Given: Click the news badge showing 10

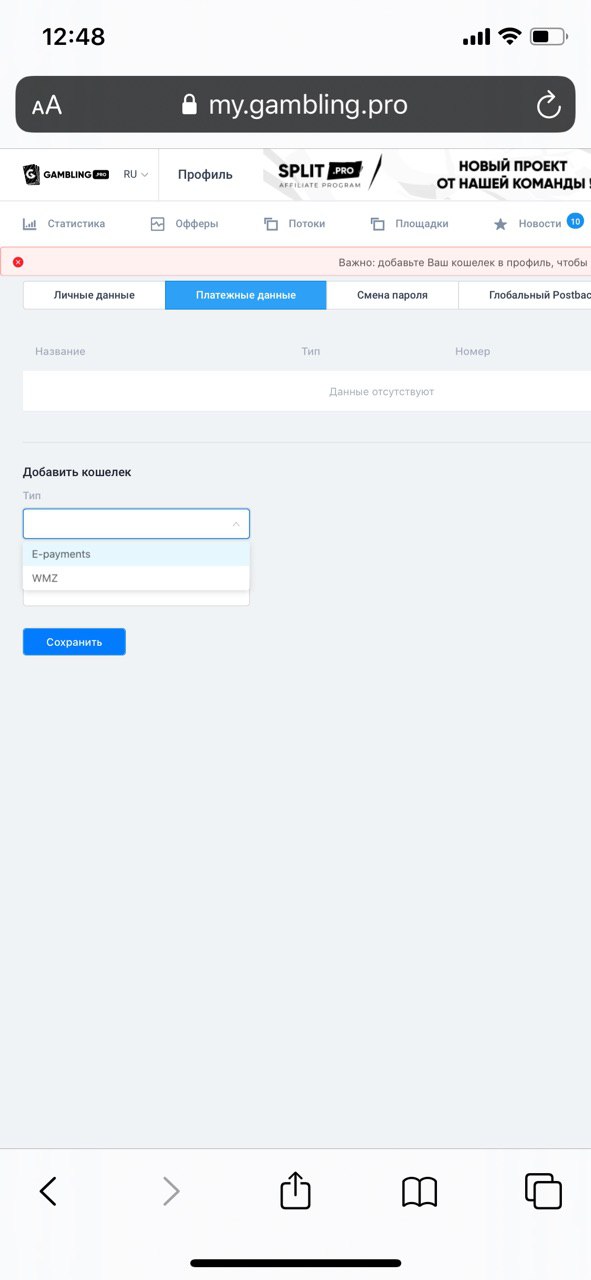Looking at the screenshot, I should pos(575,220).
